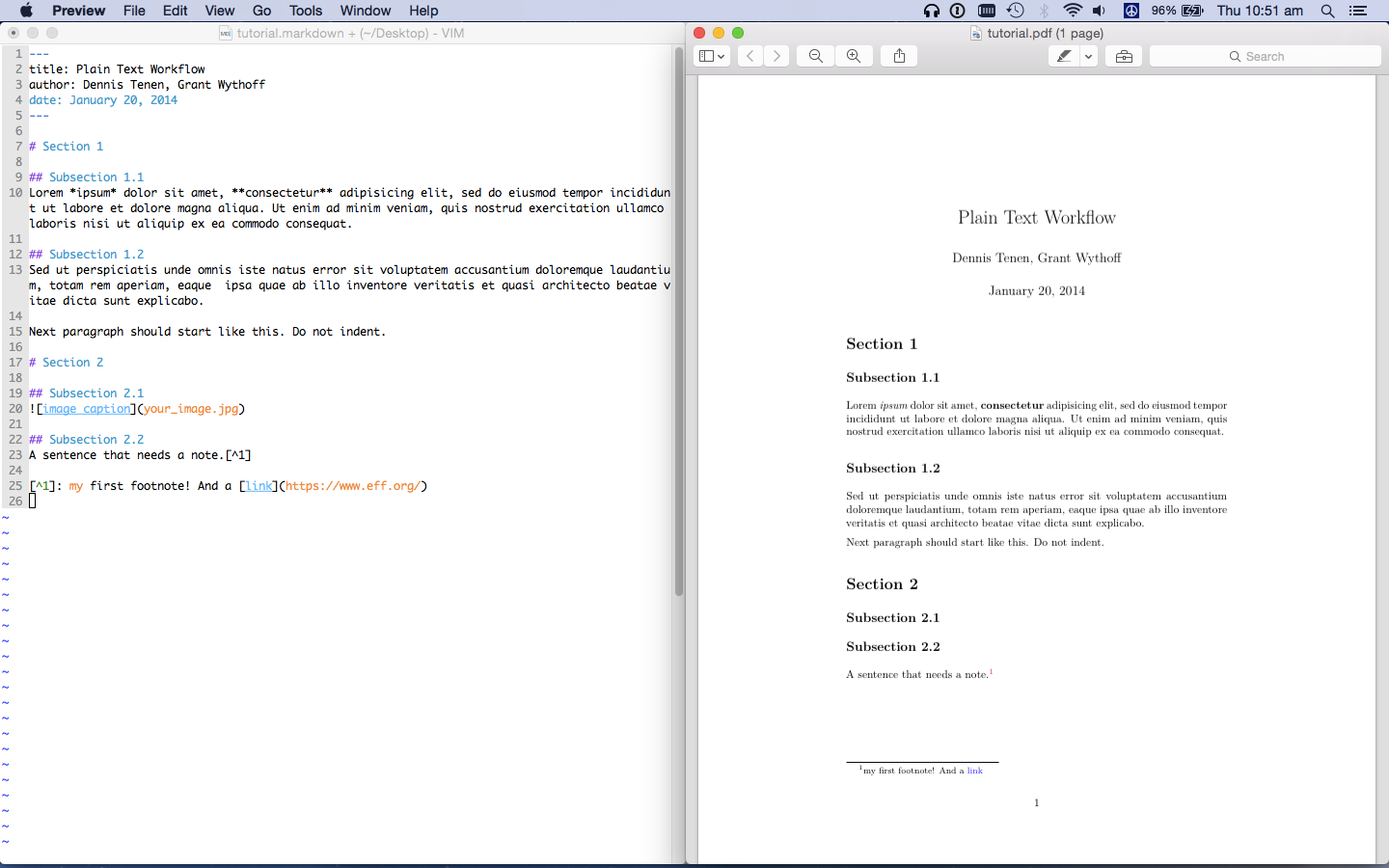Toggle Notification Center from the menu bar
The height and width of the screenshot is (868, 1389).
1358,11
